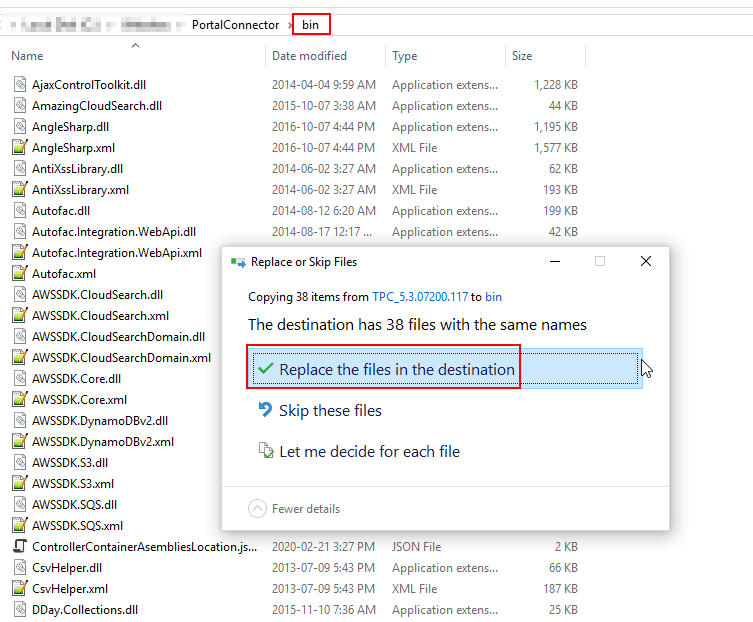Click the 2014-08-12 6:20 AM date cell
The height and width of the screenshot is (622, 753).
tap(324, 211)
